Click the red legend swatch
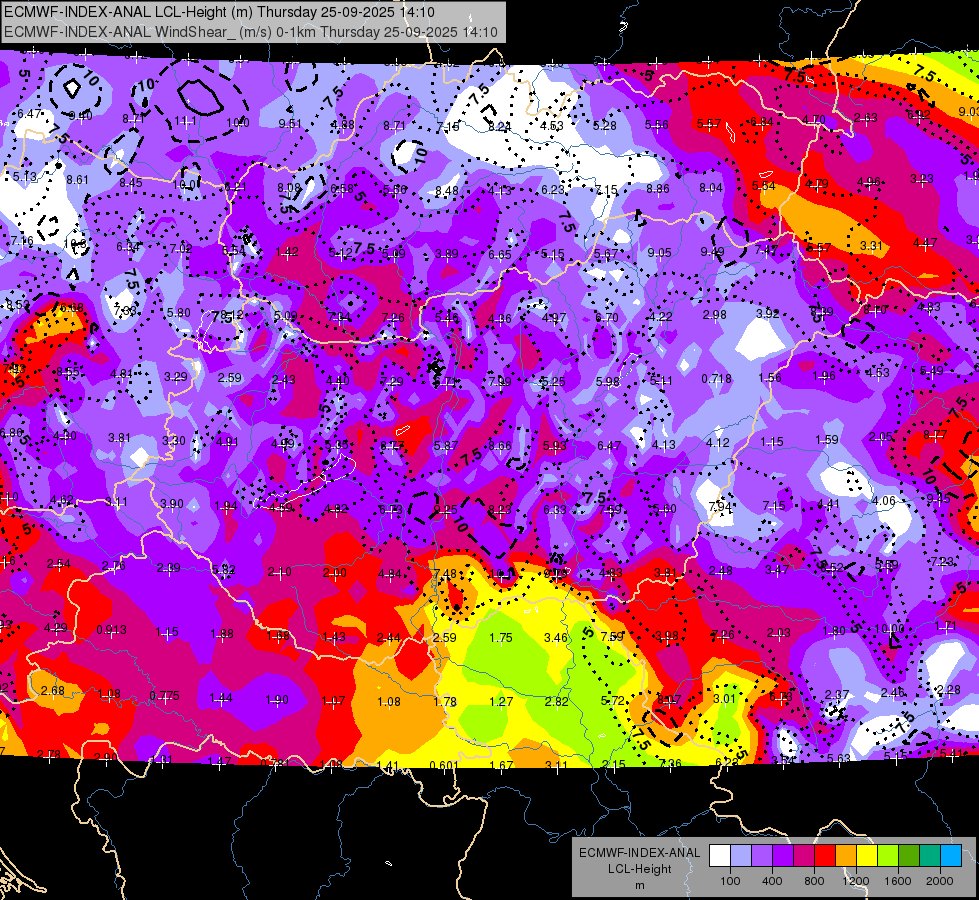 pyautogui.click(x=825, y=856)
